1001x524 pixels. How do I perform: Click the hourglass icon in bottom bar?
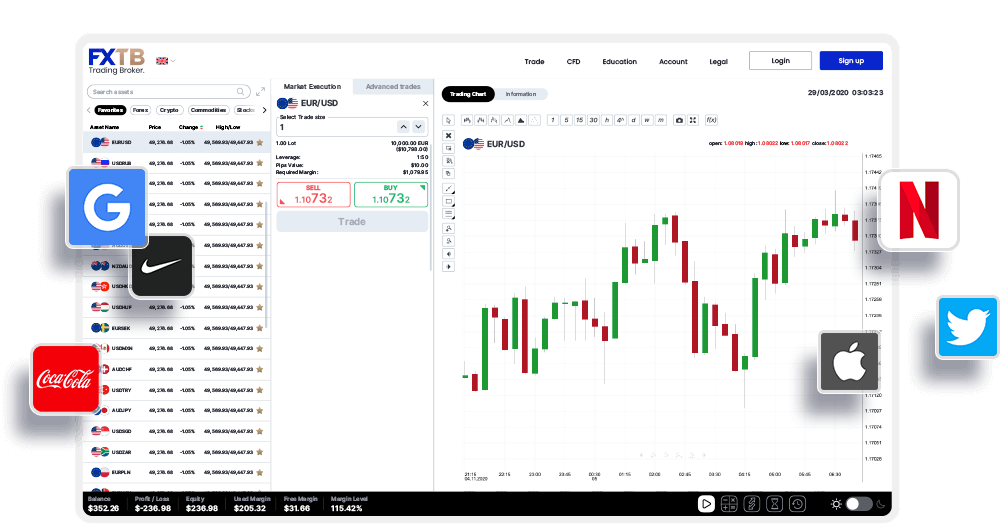pyautogui.click(x=774, y=504)
